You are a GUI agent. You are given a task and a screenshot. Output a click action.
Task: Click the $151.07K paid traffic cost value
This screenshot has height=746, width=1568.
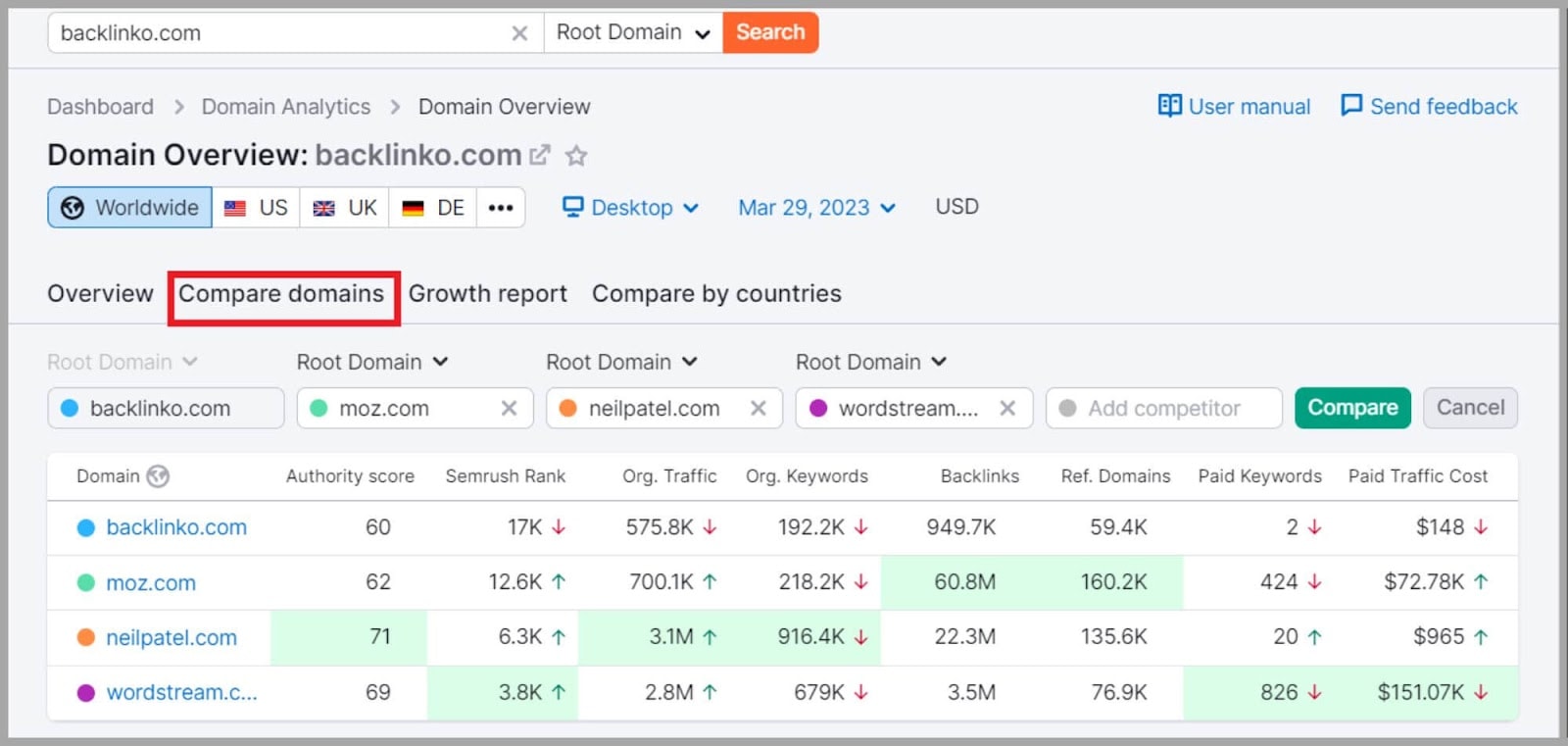[1421, 692]
